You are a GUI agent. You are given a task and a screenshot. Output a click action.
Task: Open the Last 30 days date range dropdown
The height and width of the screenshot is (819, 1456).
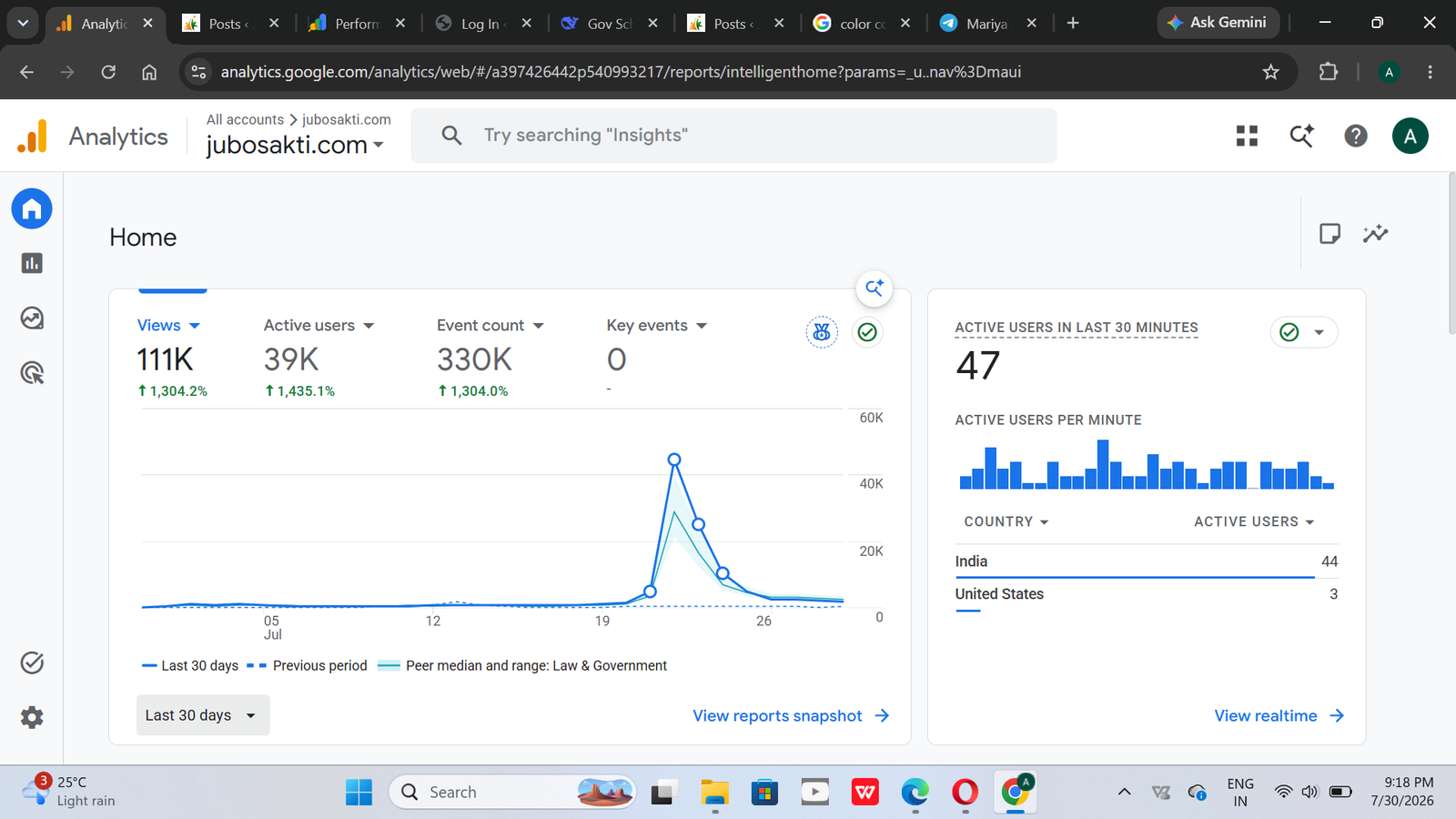tap(203, 715)
